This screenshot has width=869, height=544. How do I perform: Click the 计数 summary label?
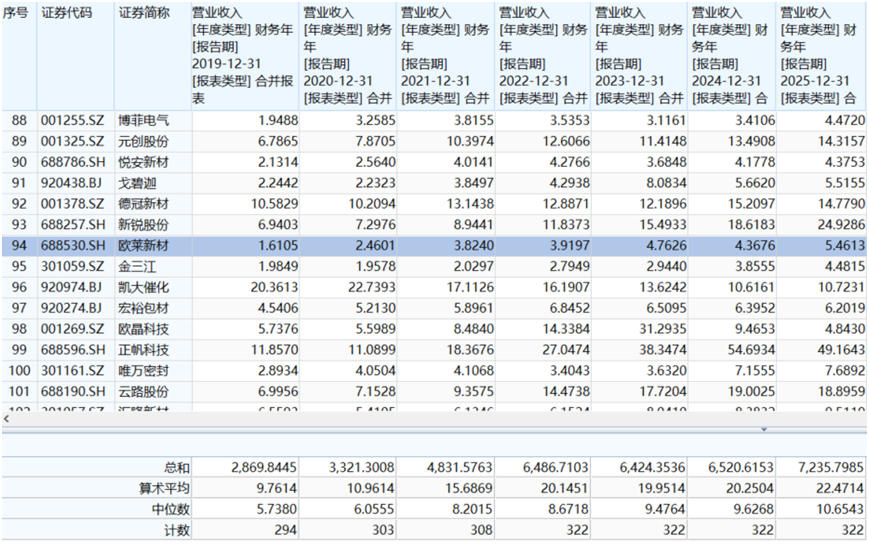coord(177,530)
